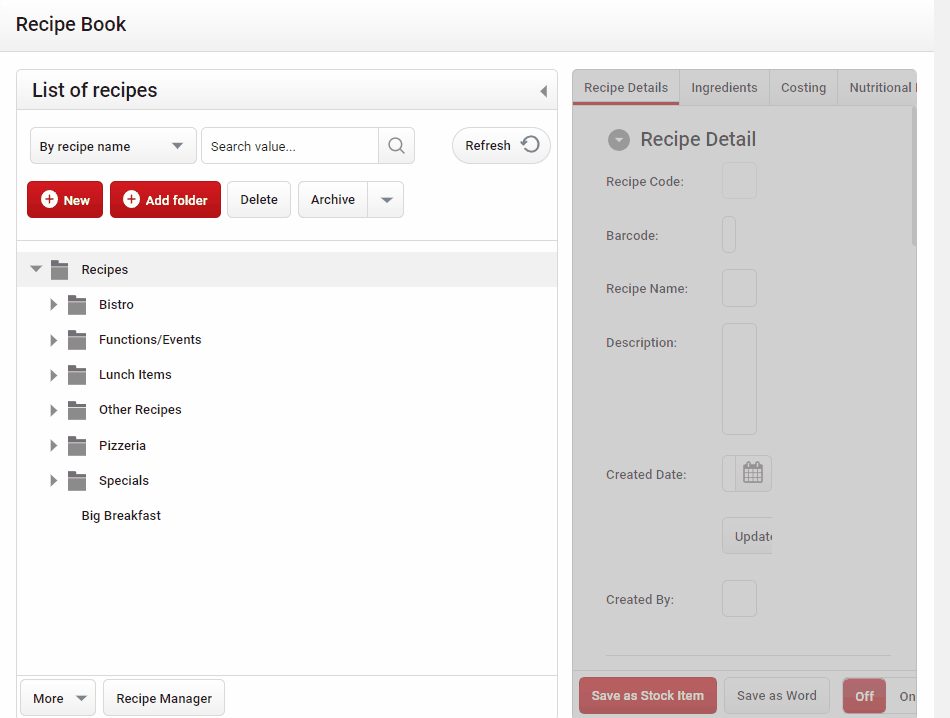Select the Specials folder label
This screenshot has width=950, height=718.
[x=124, y=481]
